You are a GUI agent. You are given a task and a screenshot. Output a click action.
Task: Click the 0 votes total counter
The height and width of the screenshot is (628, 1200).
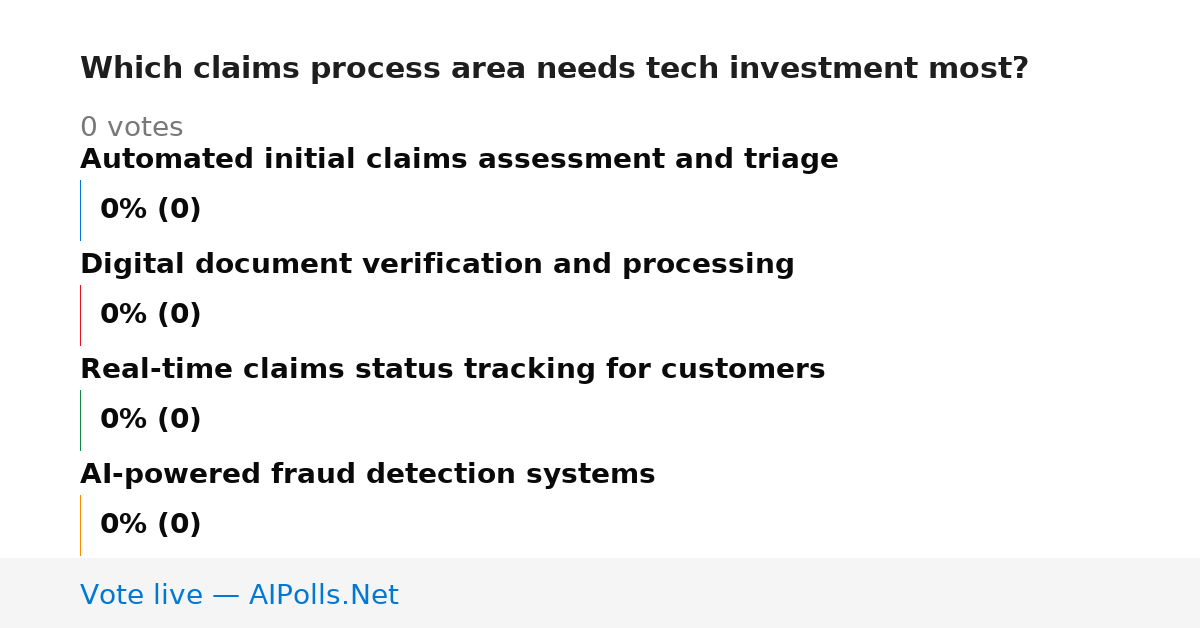coord(131,128)
